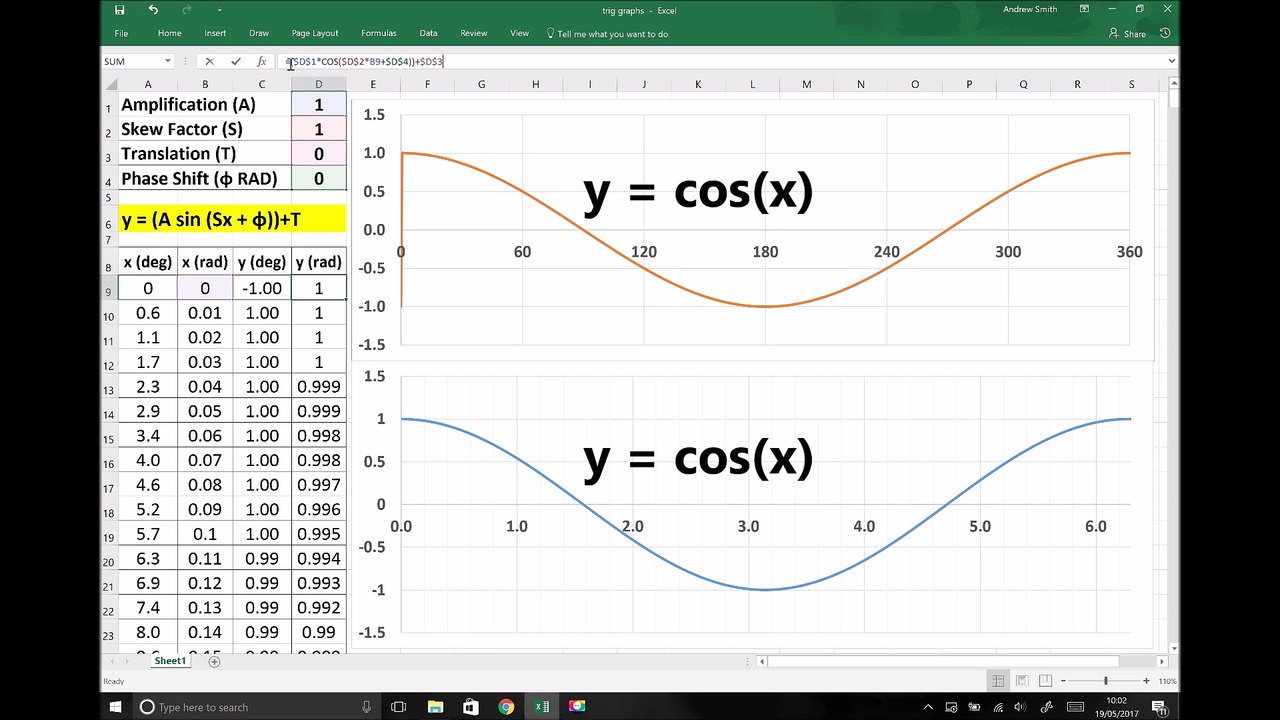Open the View ribbon tab
The height and width of the screenshot is (720, 1280).
pyautogui.click(x=519, y=33)
